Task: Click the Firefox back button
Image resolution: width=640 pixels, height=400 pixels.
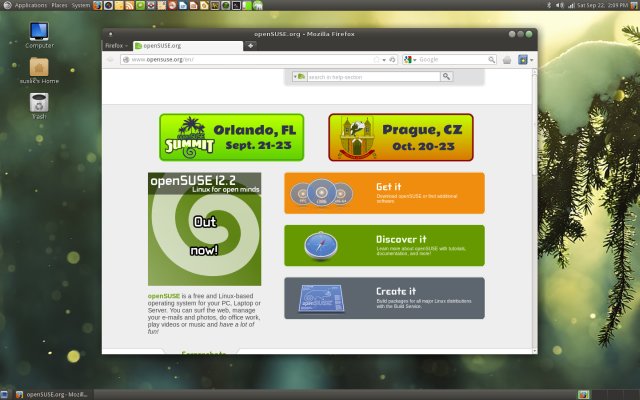Action: [x=110, y=60]
